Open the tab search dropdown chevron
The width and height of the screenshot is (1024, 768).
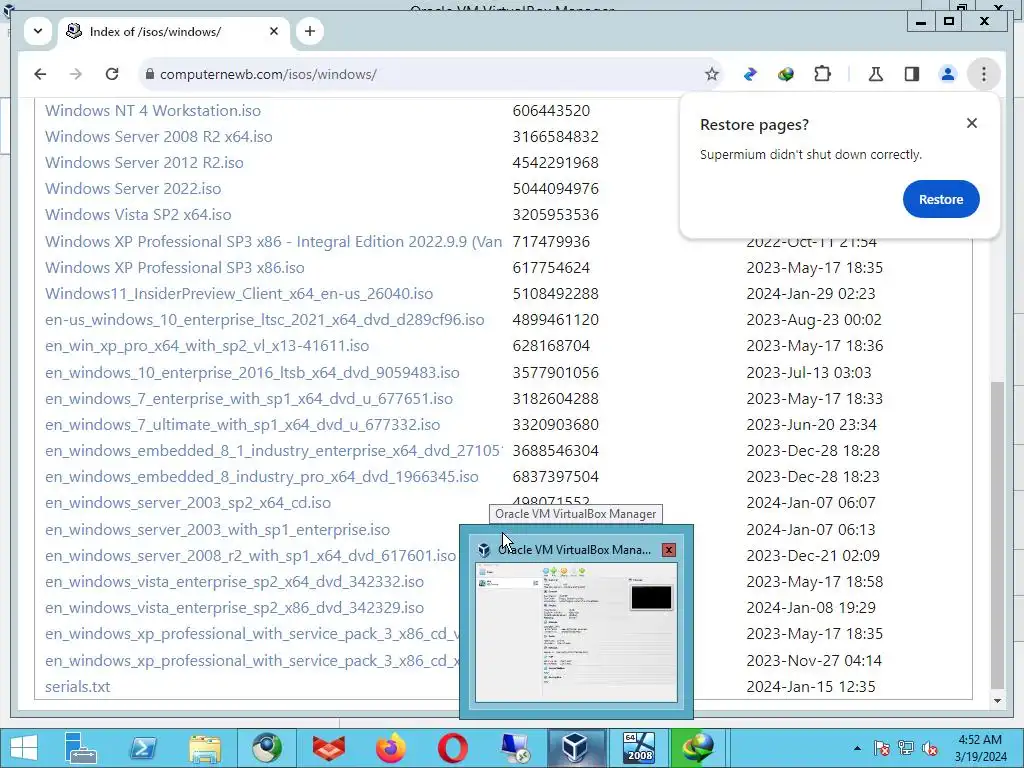click(38, 31)
